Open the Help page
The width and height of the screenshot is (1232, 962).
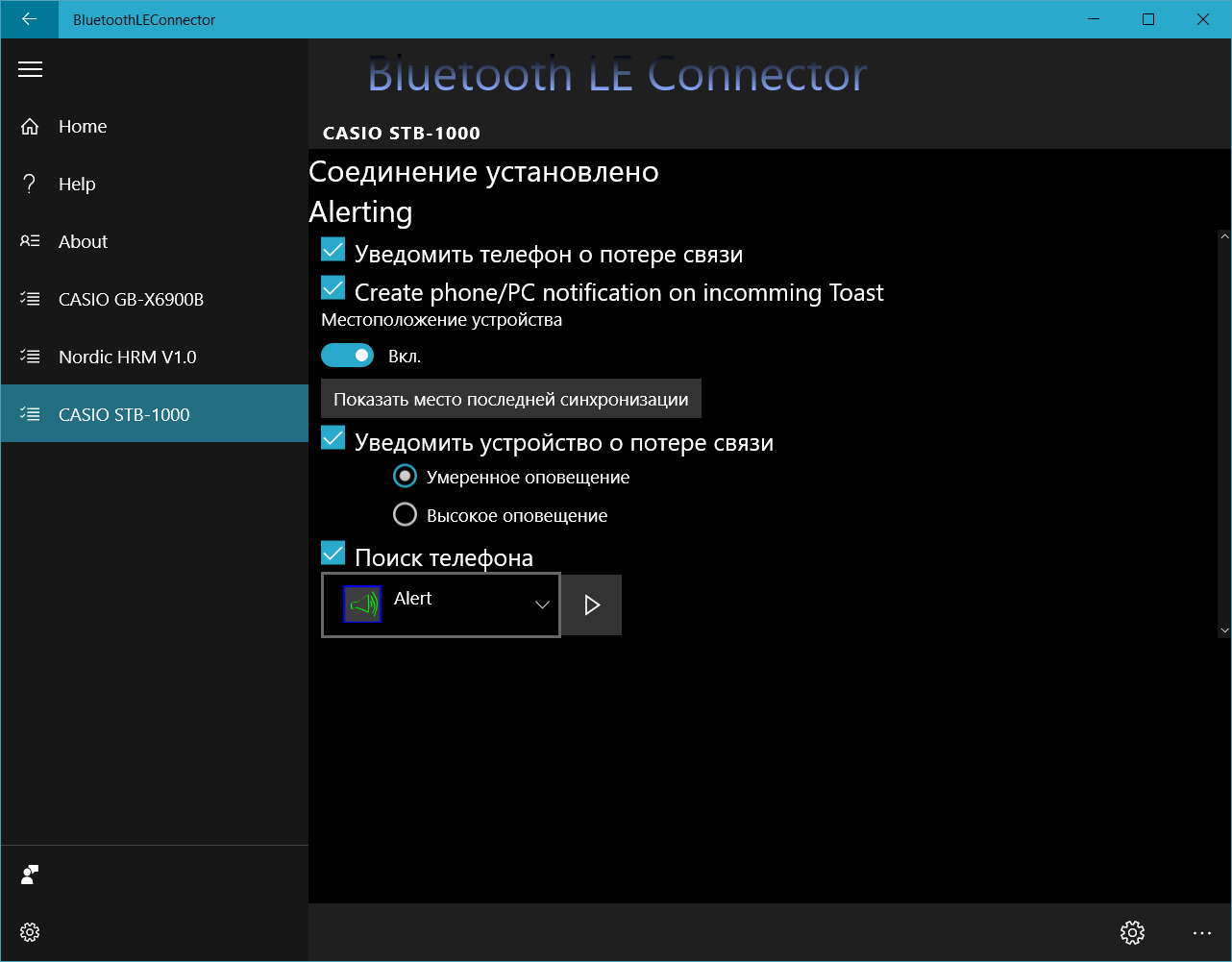click(x=154, y=184)
